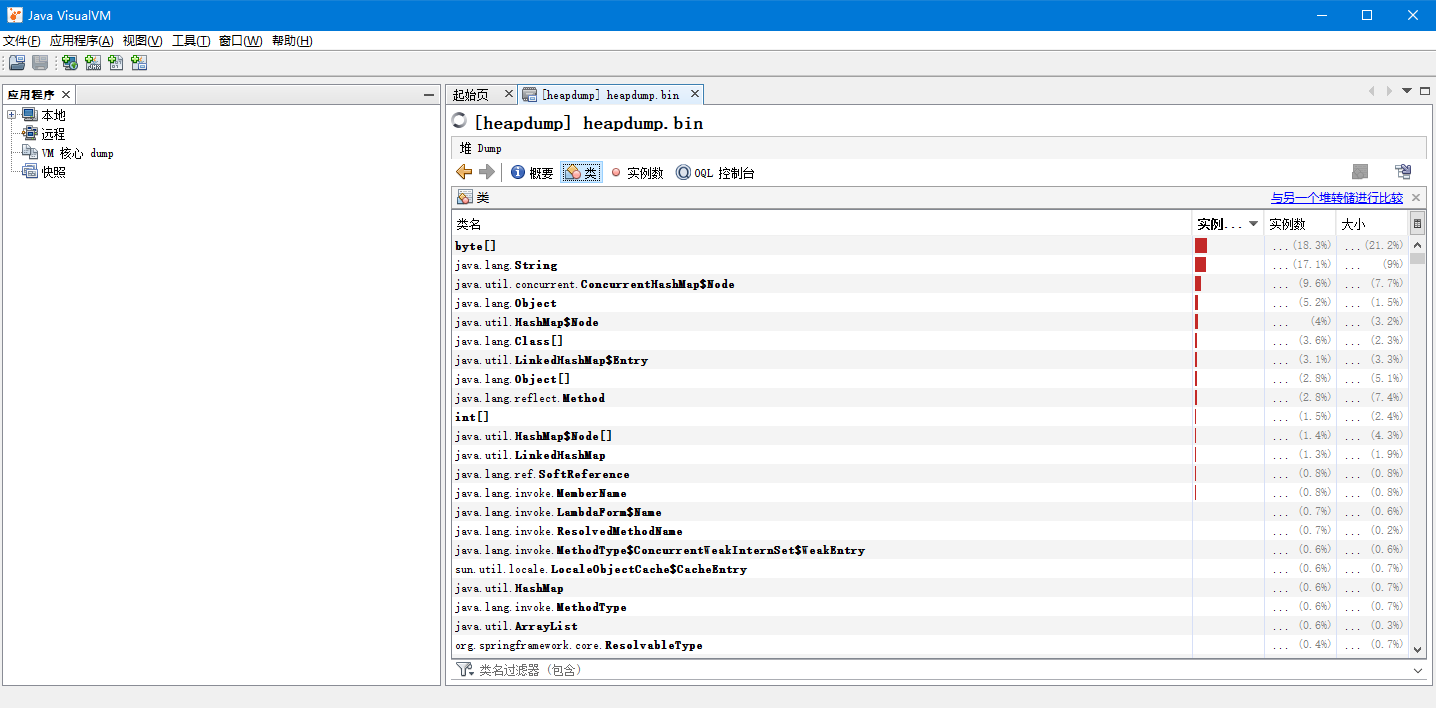Screen dimensions: 1436x708
Task: Click the network icon beside 远程
Action: [x=29, y=134]
